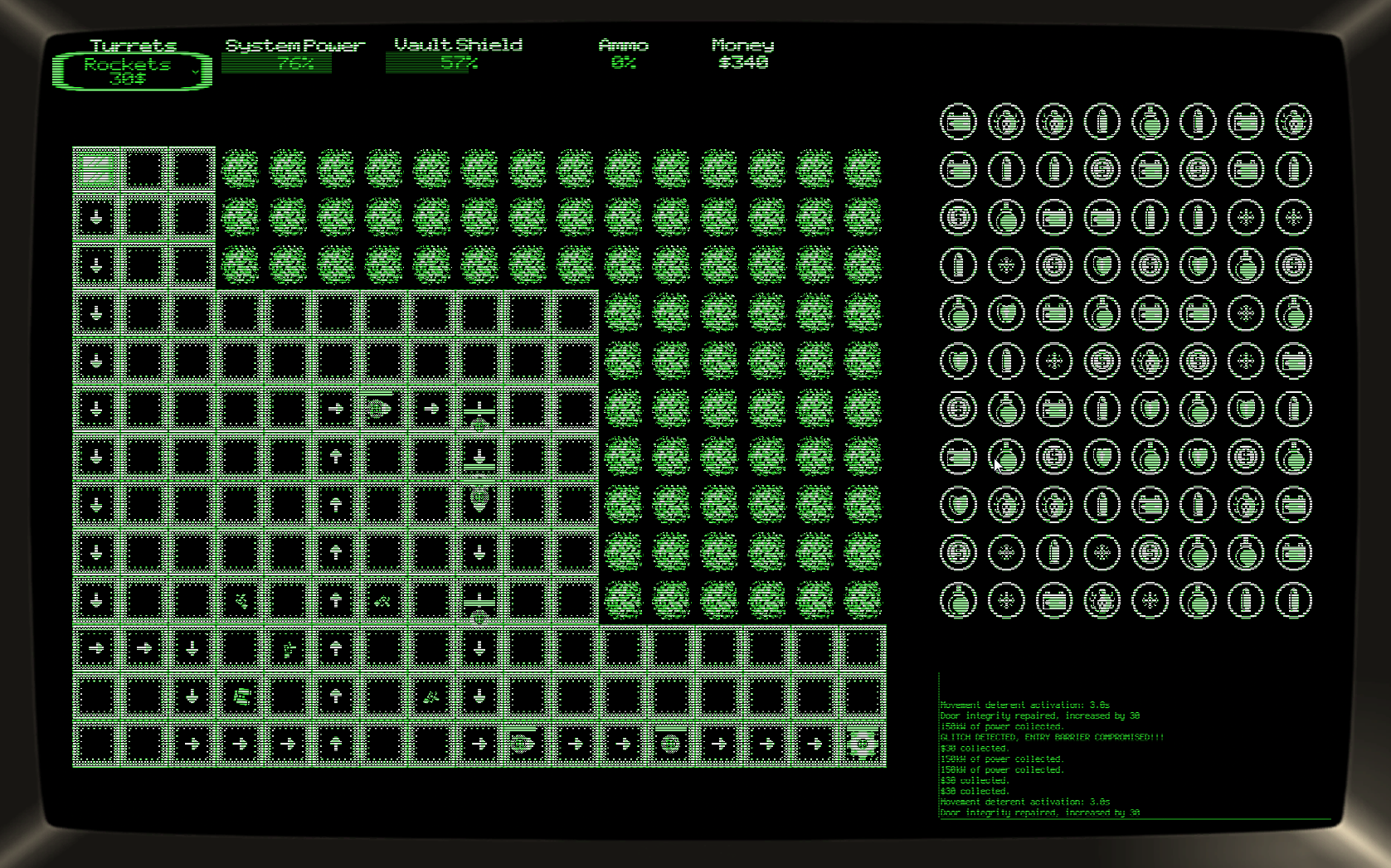Collect the snowflake in the fifth pickup row

[1246, 313]
